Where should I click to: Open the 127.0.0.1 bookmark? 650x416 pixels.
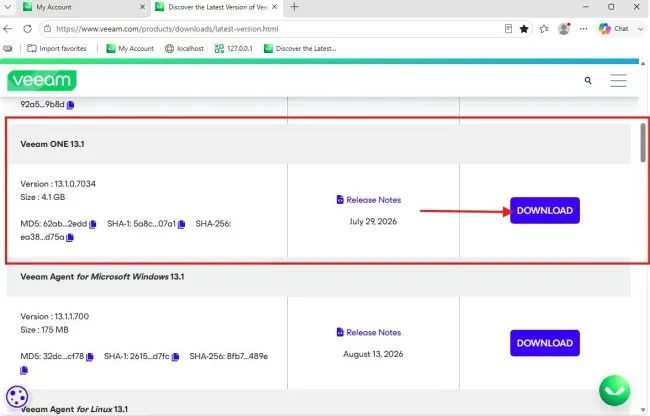point(233,48)
